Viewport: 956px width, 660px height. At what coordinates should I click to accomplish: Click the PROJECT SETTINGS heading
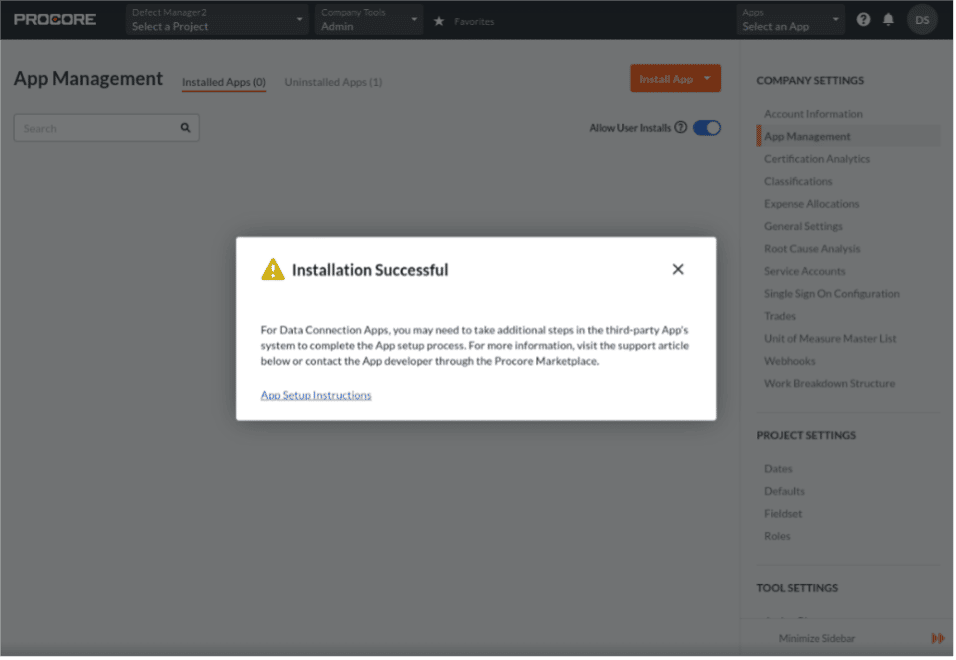point(807,436)
